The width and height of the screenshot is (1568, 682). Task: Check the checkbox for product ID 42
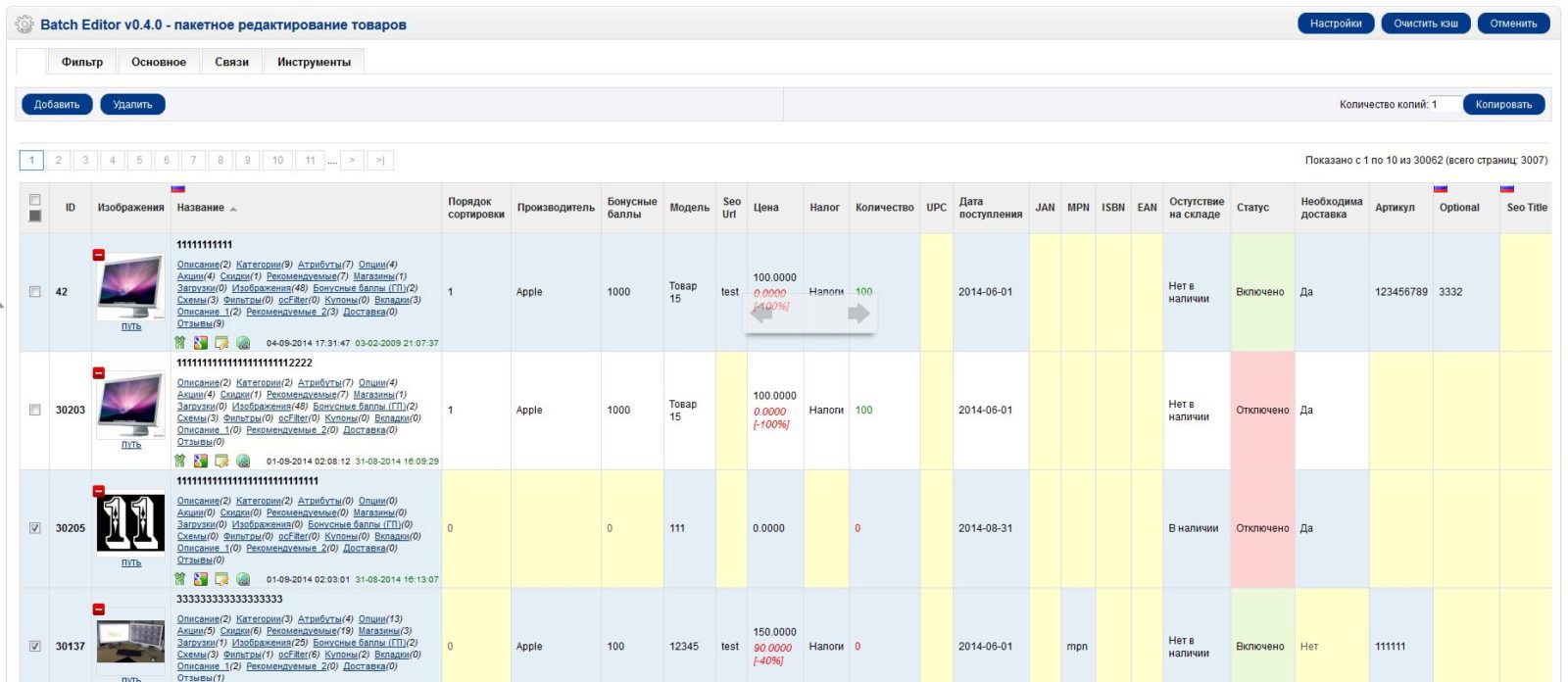(x=35, y=292)
